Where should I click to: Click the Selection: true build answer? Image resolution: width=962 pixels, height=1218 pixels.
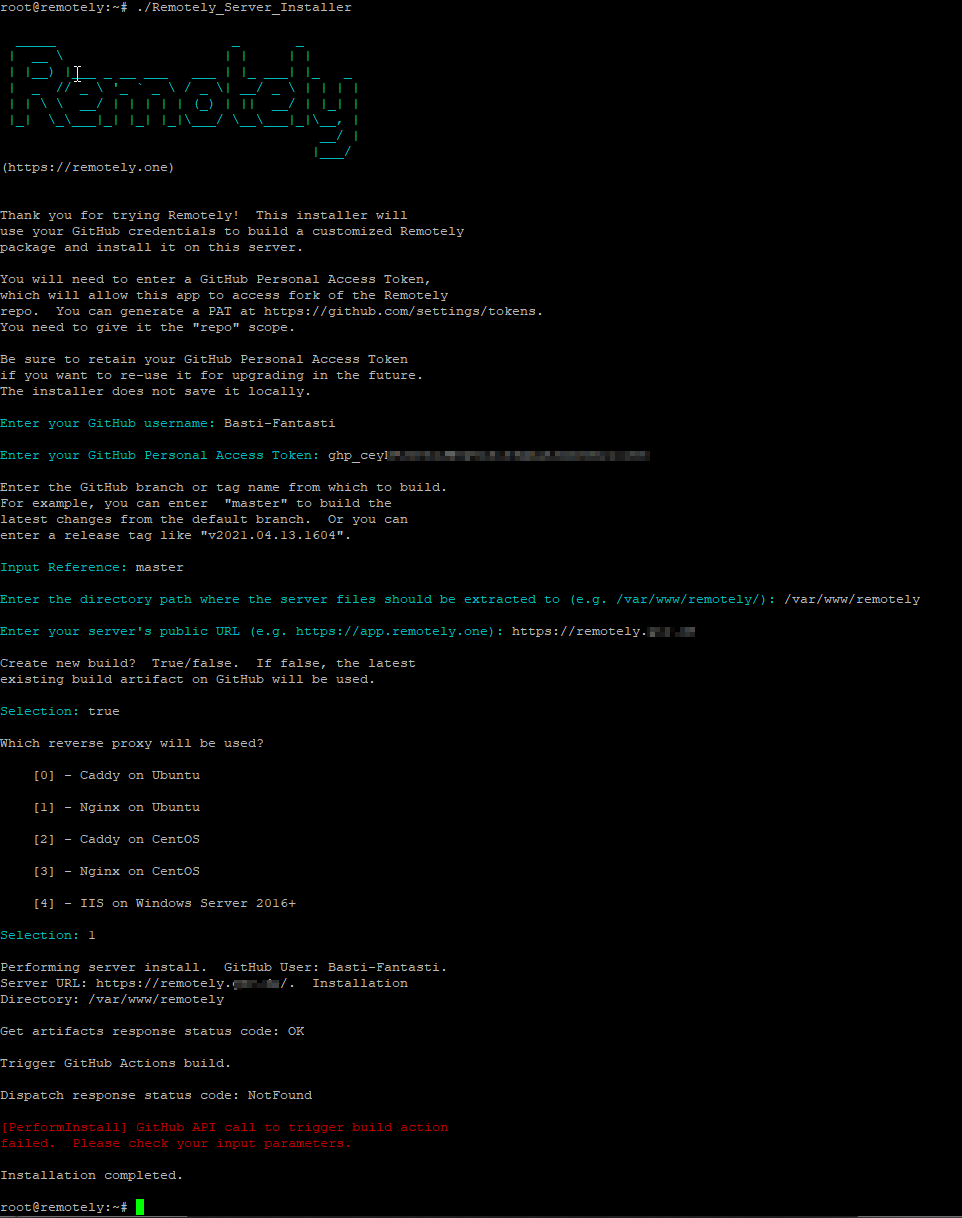[x=103, y=710]
